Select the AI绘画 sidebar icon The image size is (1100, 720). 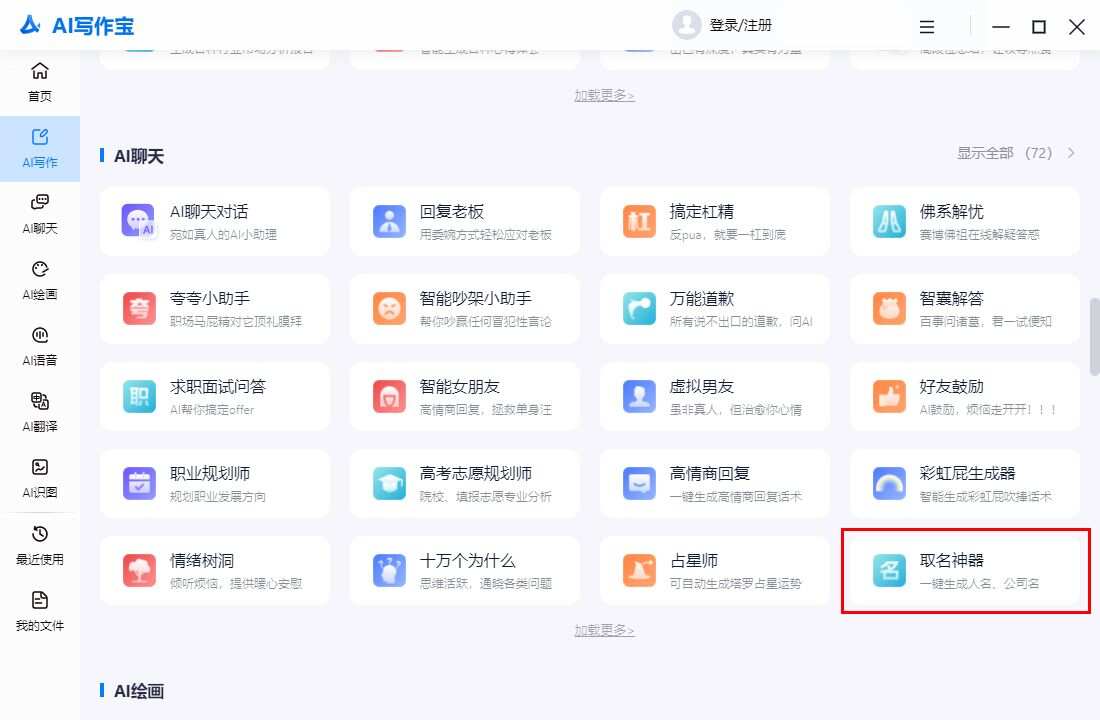click(x=40, y=278)
